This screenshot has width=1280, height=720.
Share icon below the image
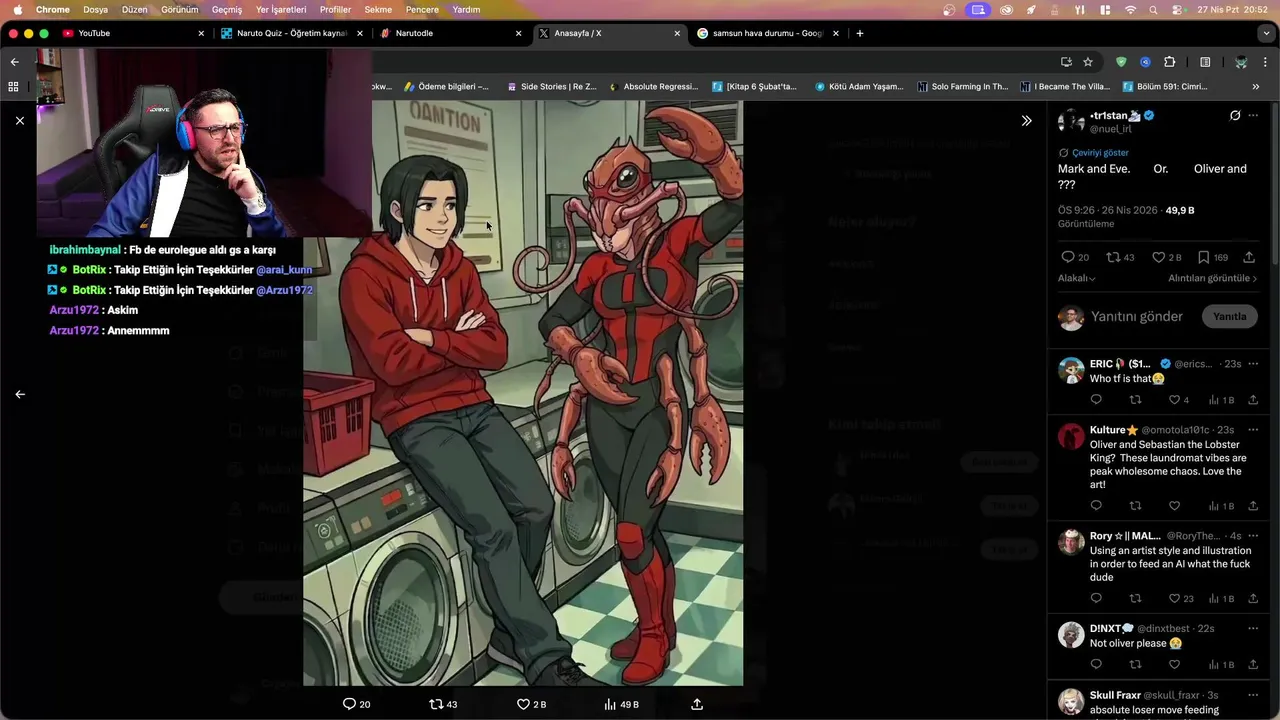click(697, 704)
